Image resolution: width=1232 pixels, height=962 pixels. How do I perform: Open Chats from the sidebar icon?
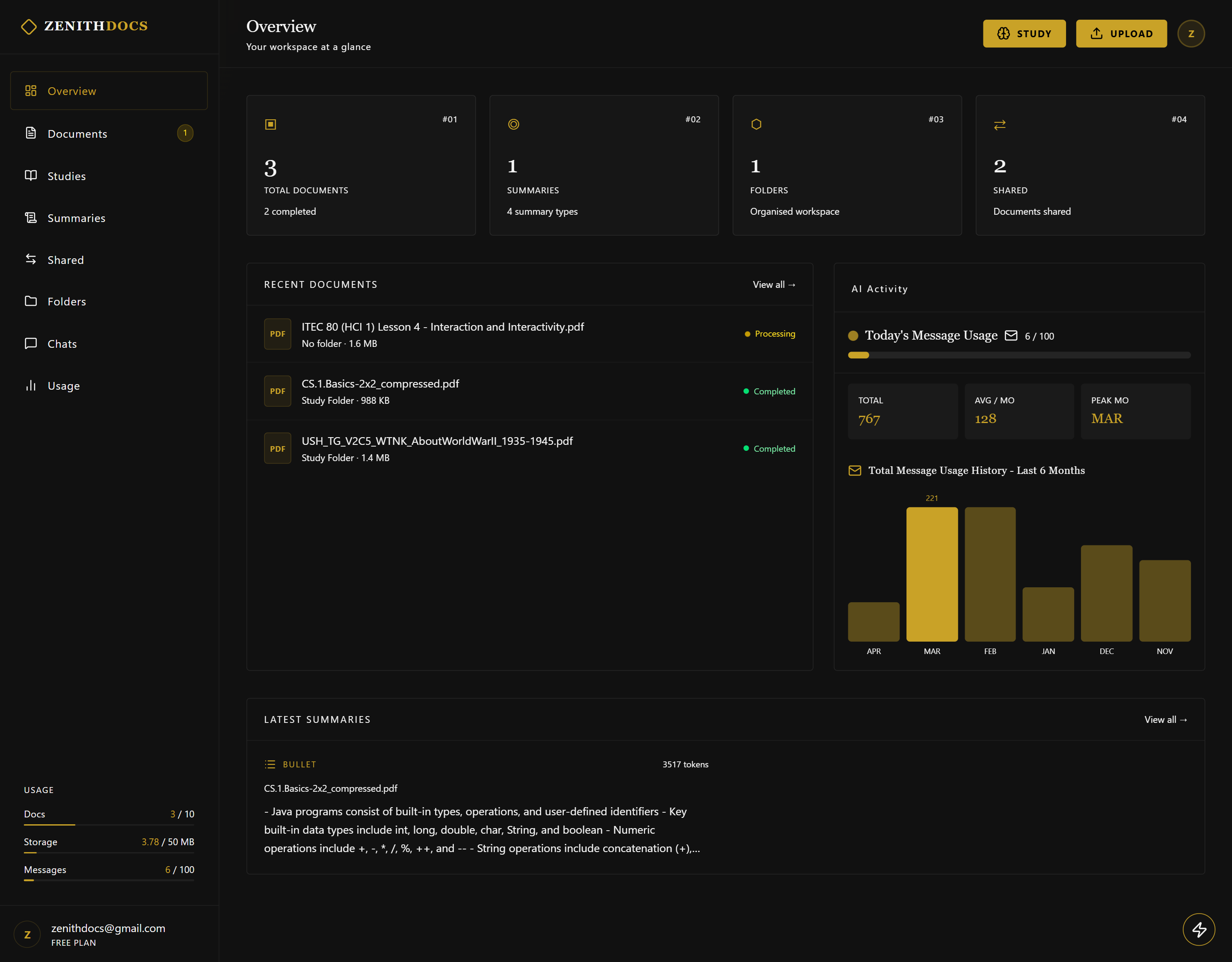pos(31,343)
